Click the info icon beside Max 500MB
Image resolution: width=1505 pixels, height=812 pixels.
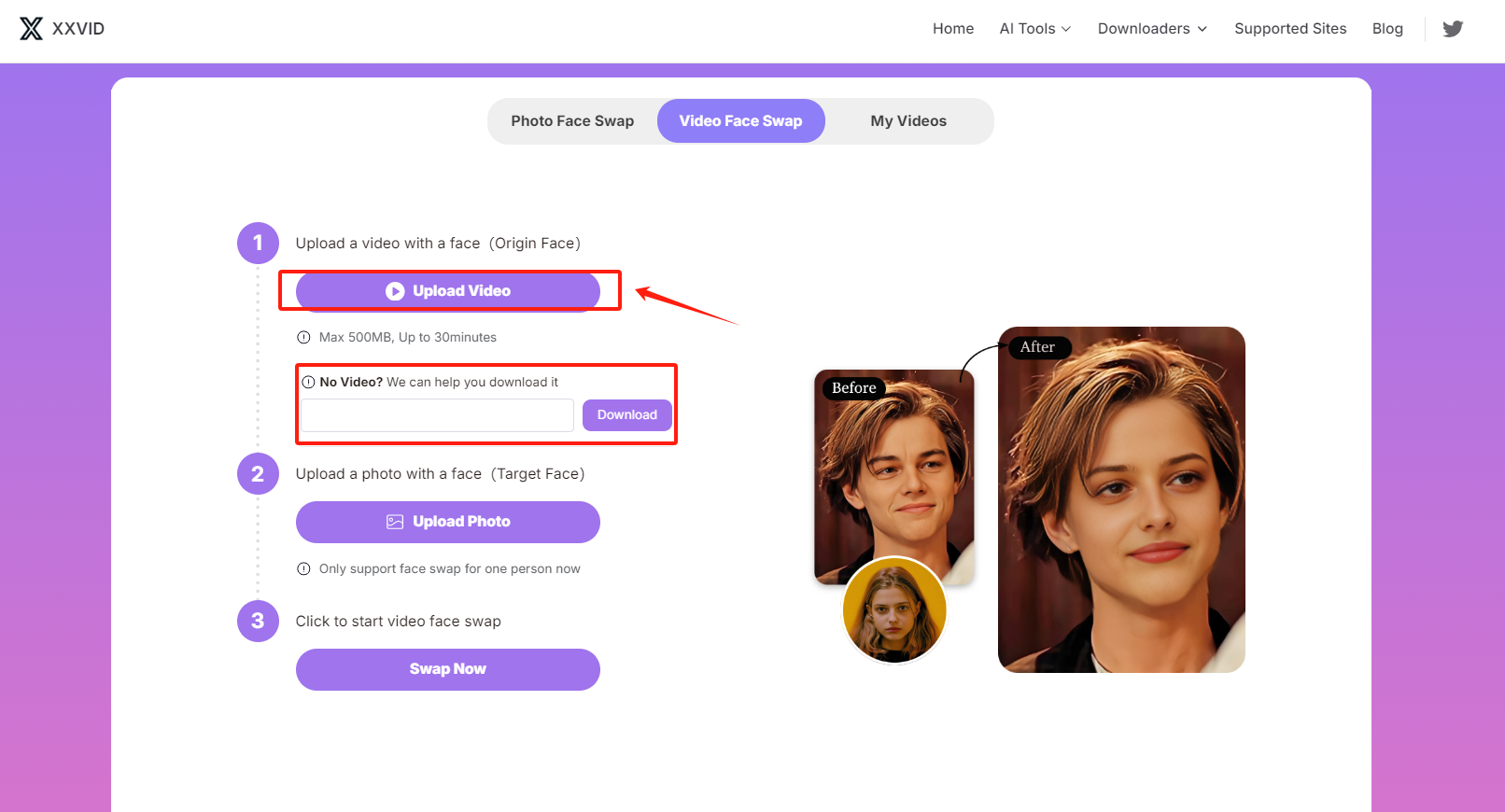(x=303, y=338)
